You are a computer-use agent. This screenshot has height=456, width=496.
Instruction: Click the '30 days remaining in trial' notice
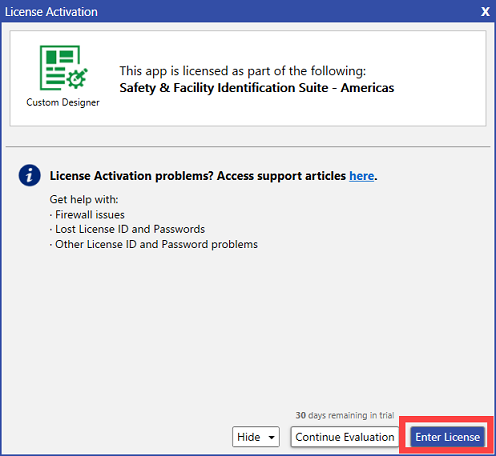(x=345, y=415)
